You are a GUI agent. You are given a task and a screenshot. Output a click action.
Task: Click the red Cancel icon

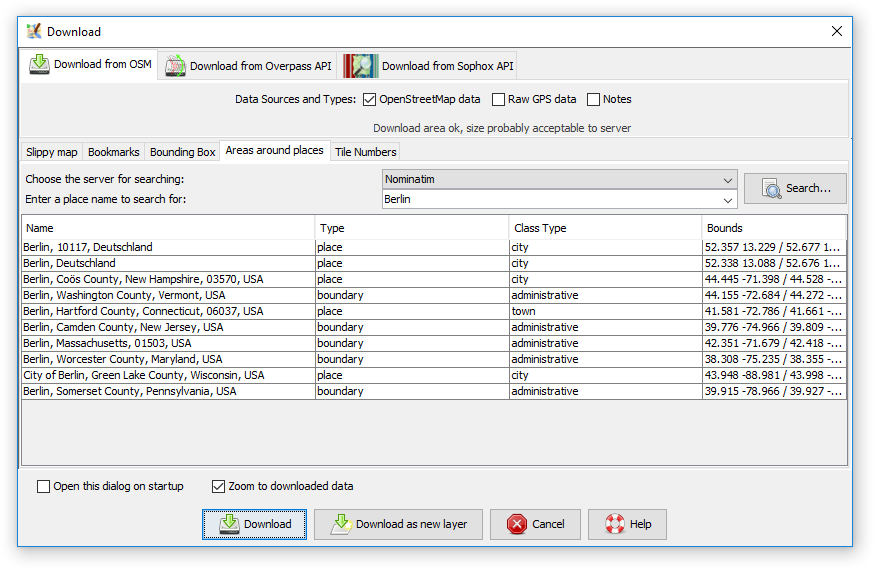[x=516, y=524]
